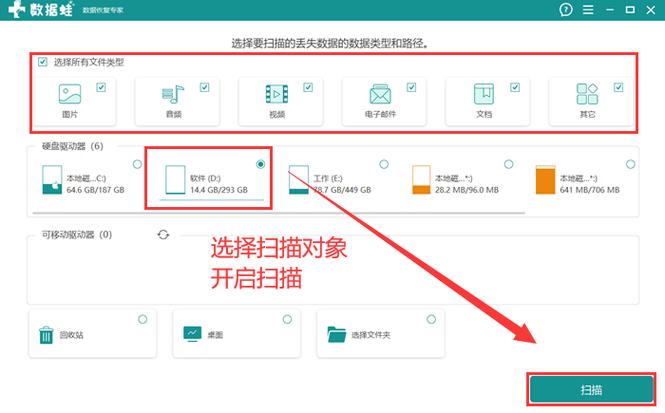The width and height of the screenshot is (665, 413).
Task: Open the hamburger menu in title bar
Action: click(588, 9)
